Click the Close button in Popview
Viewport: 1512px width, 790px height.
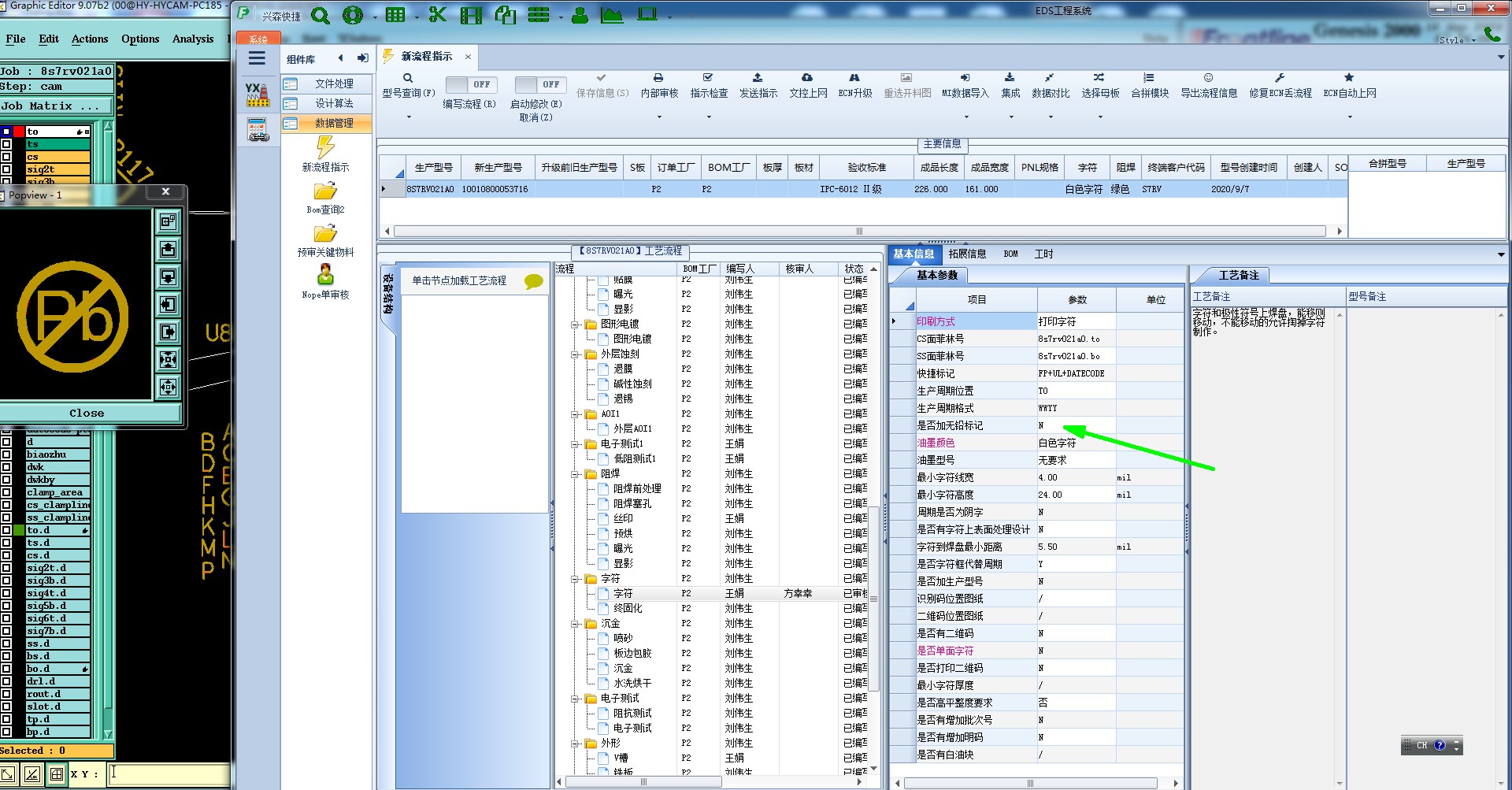tap(87, 413)
